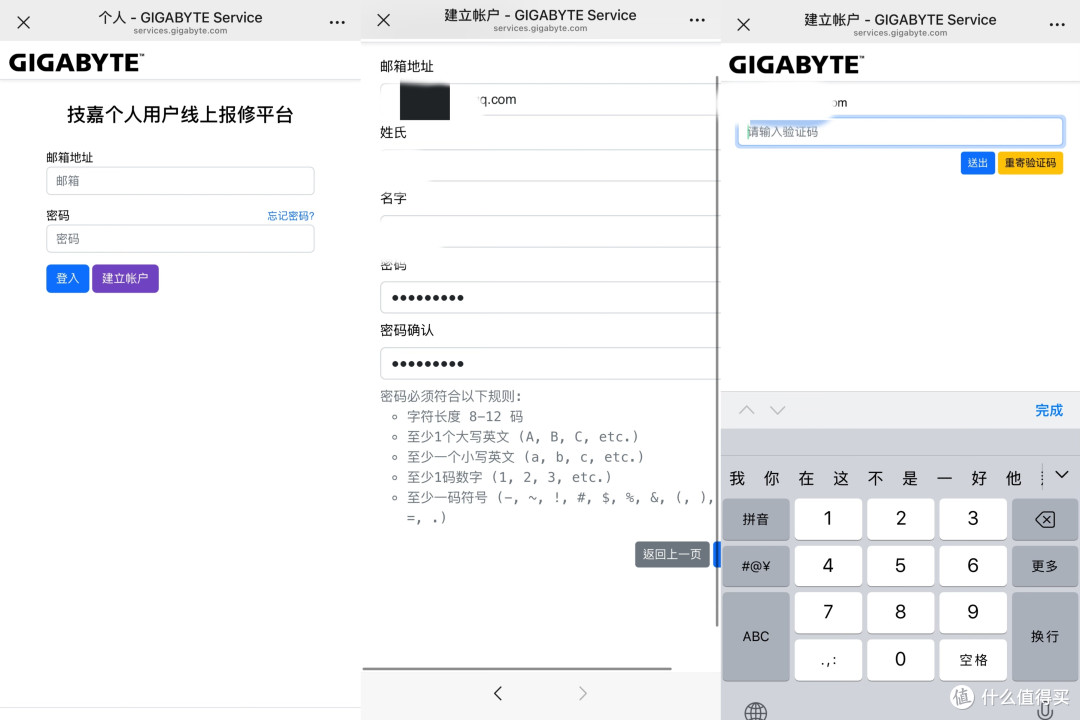1080x720 pixels.
Task: Tap the down arrow in the keyboard toolbar
Action: click(778, 410)
